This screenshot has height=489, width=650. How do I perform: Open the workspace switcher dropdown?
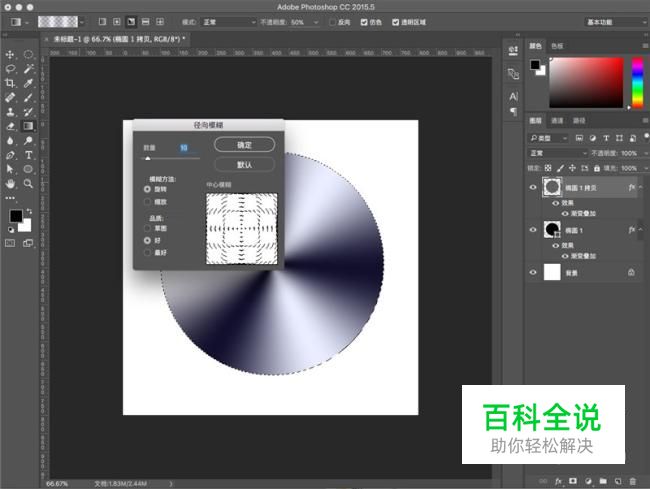tap(616, 22)
